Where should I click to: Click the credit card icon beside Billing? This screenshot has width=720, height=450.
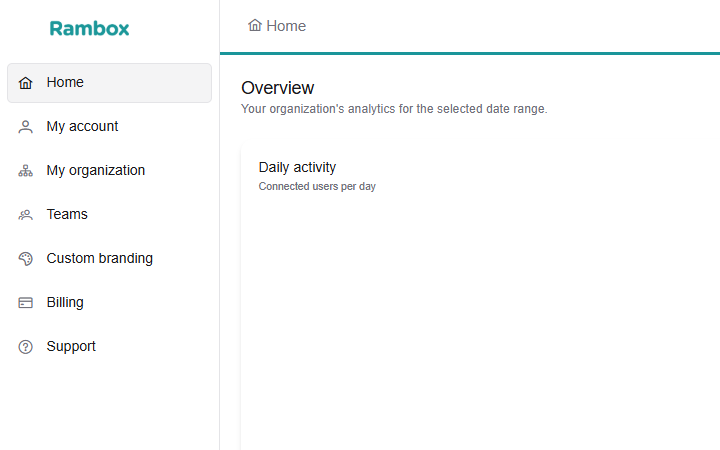(26, 303)
